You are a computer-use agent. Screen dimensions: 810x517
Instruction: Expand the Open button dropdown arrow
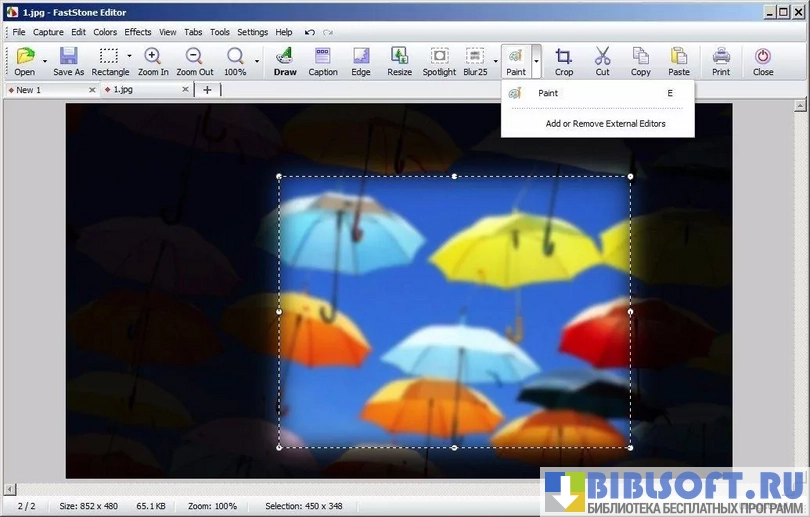pyautogui.click(x=45, y=61)
